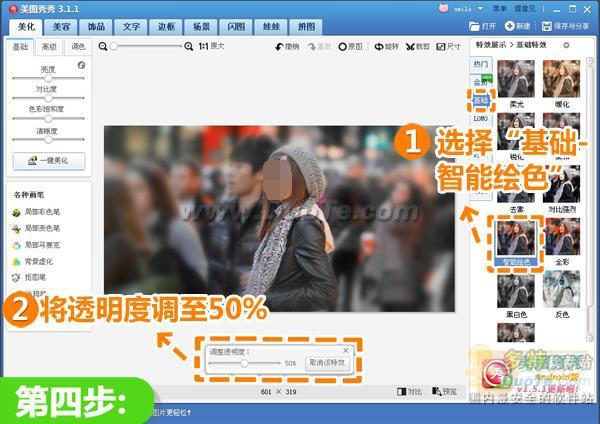Click the 一键美化 one-click beautify button
This screenshot has height=424, width=600.
(48, 161)
